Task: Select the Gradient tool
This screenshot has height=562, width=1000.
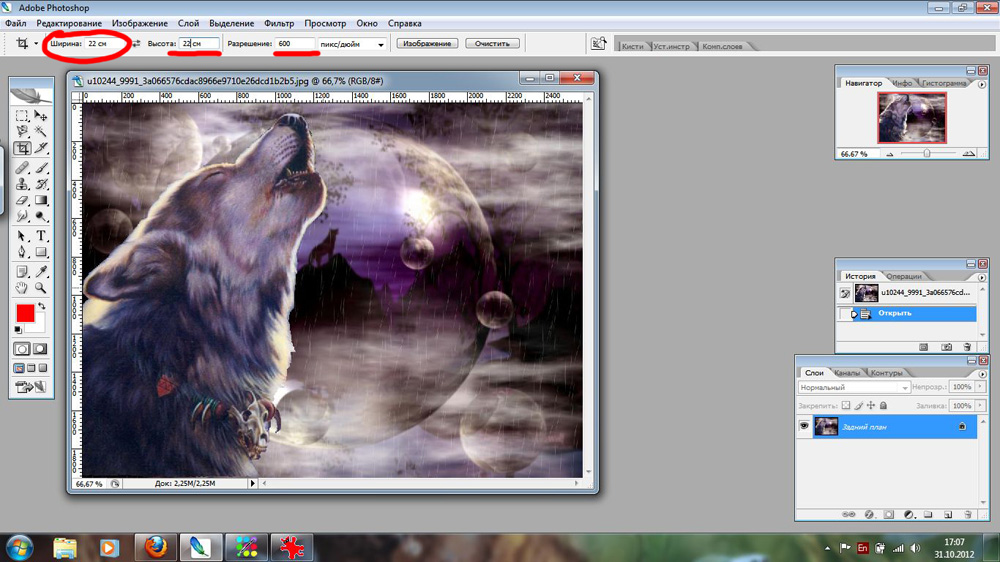Action: click(x=41, y=201)
